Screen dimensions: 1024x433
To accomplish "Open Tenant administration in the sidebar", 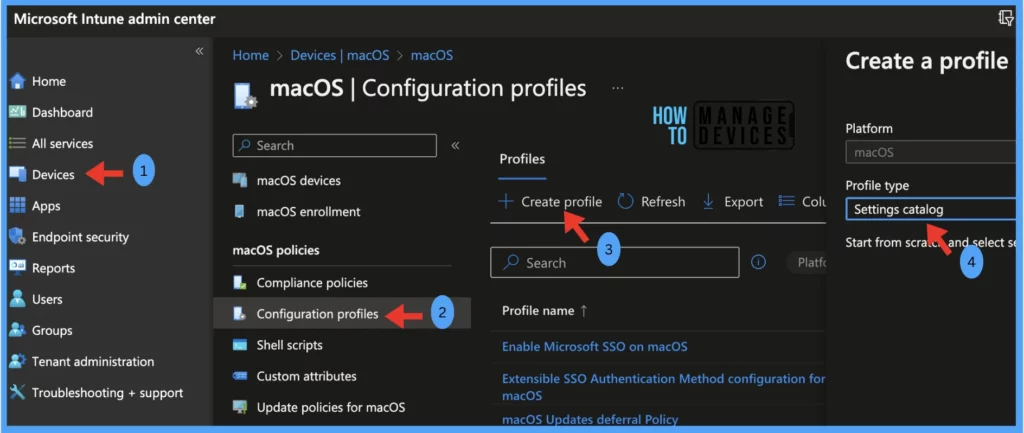I will (93, 361).
